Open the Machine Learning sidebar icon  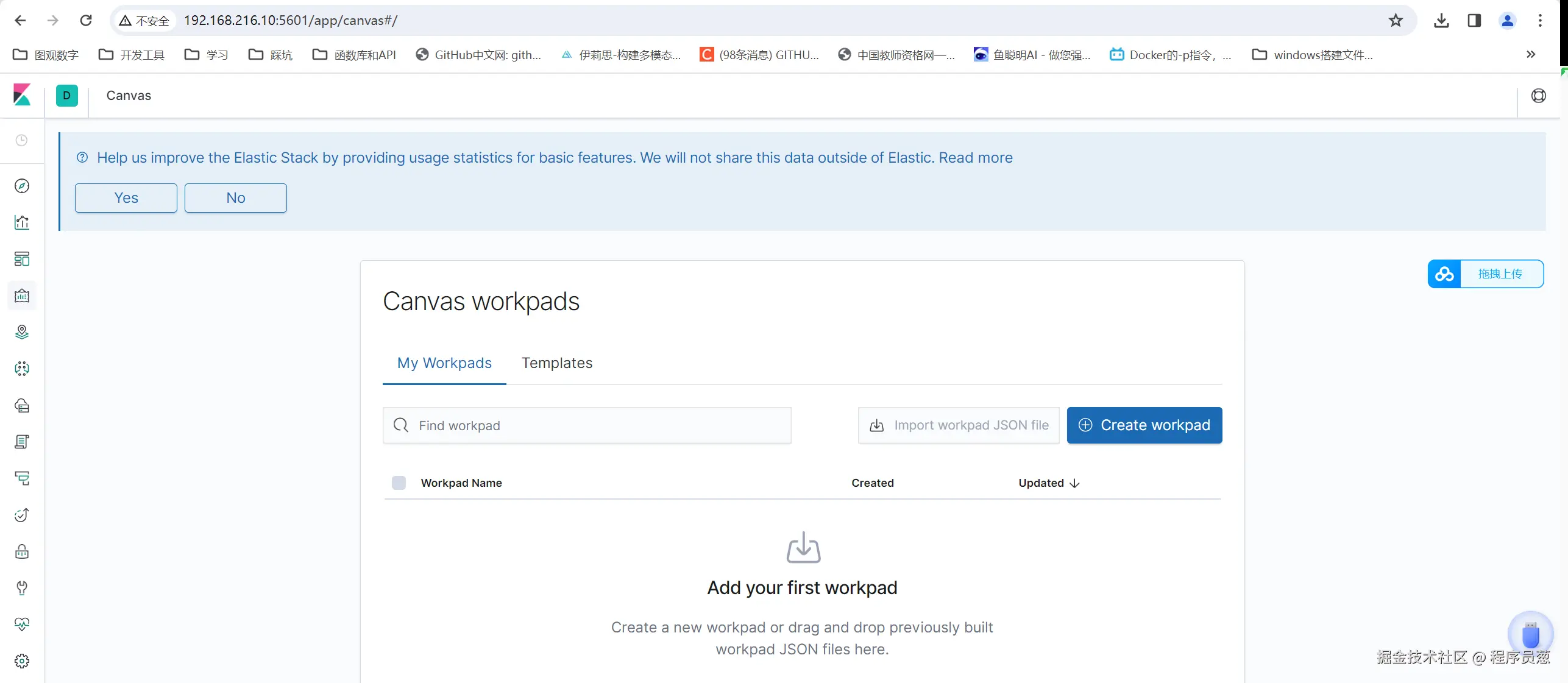coord(22,369)
